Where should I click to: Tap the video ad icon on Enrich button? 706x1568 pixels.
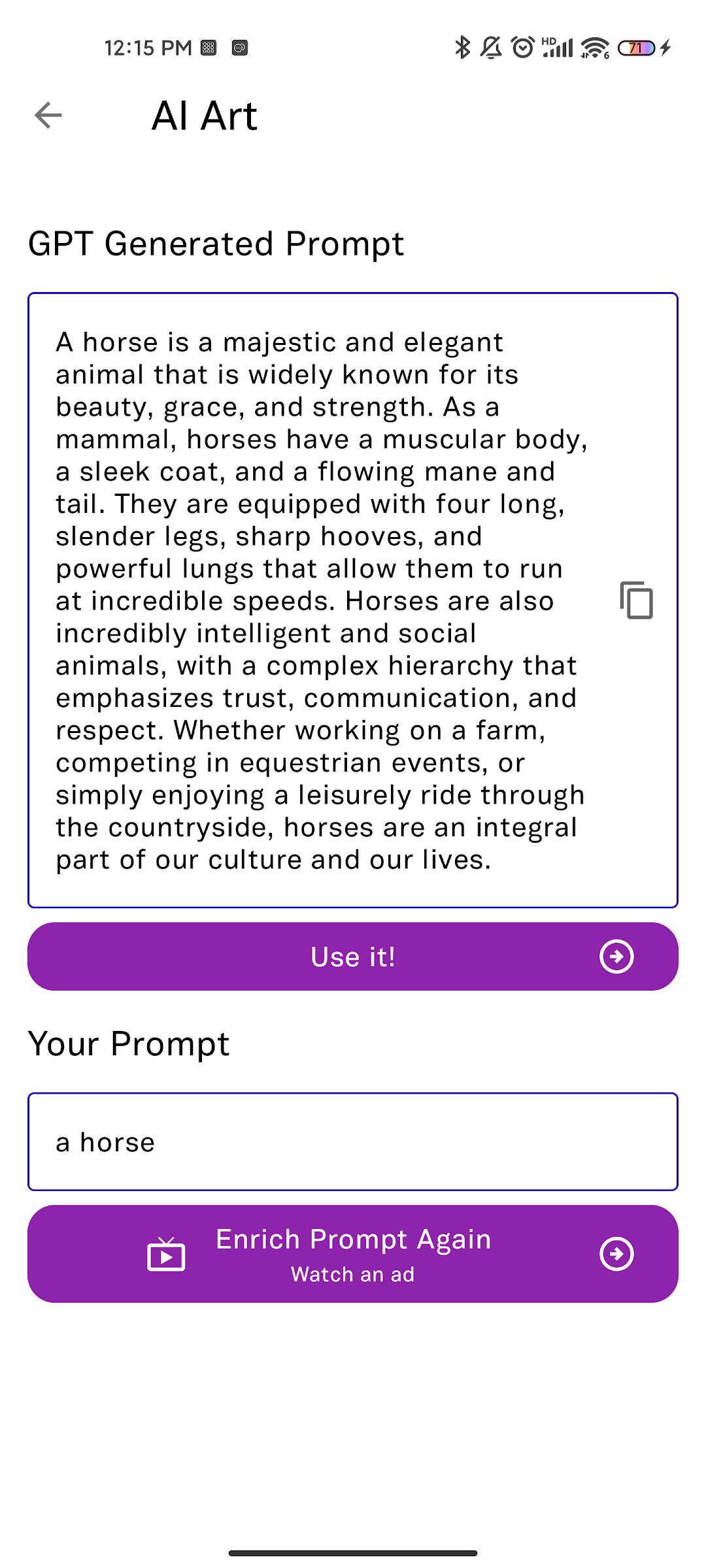pyautogui.click(x=166, y=1254)
